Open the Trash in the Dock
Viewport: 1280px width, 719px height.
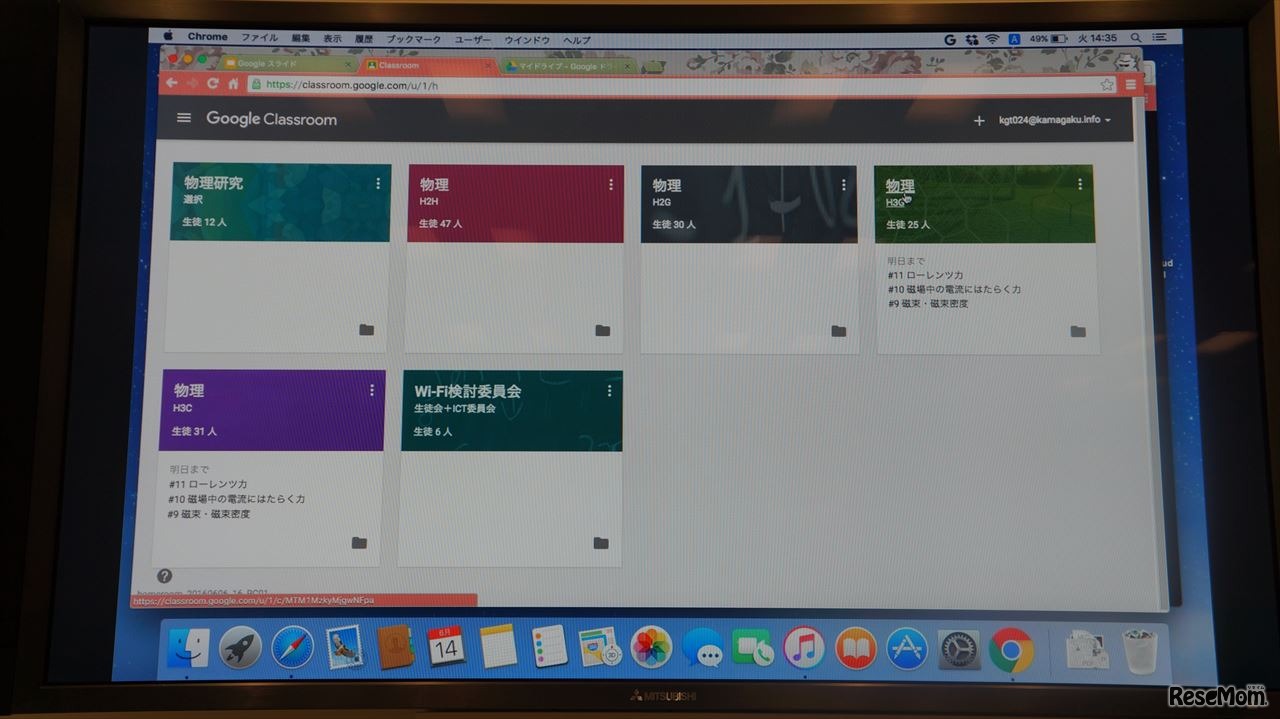1140,651
